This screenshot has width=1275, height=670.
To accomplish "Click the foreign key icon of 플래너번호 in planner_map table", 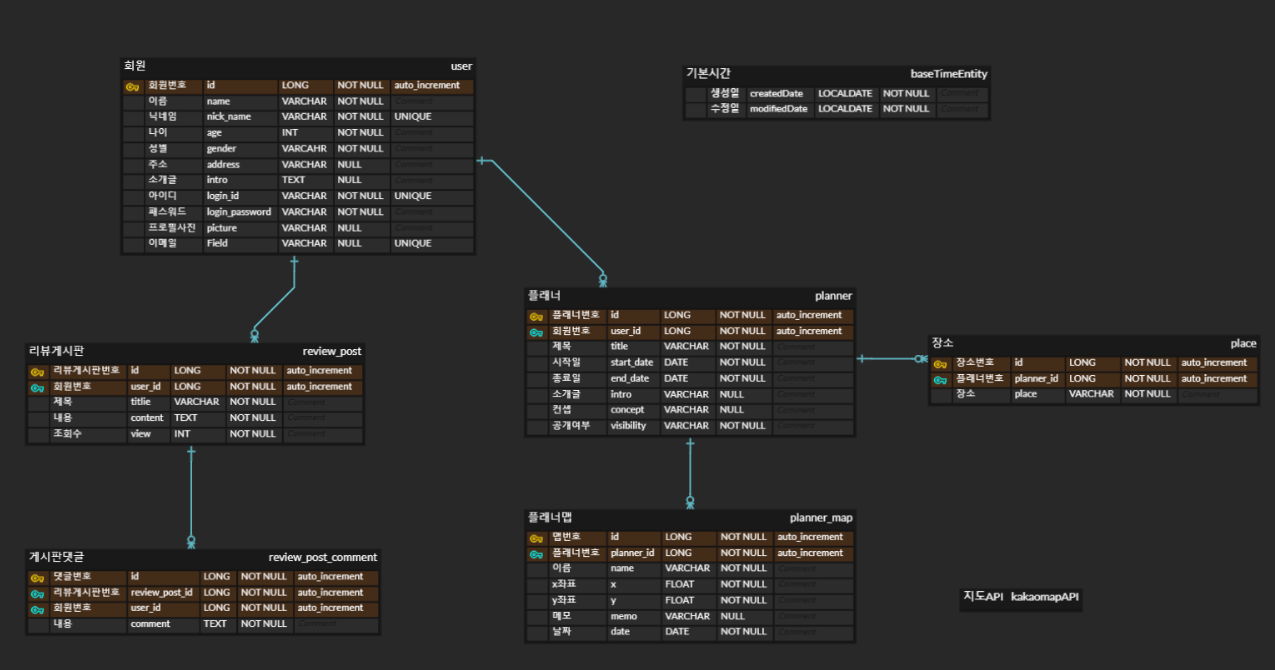I will (537, 553).
